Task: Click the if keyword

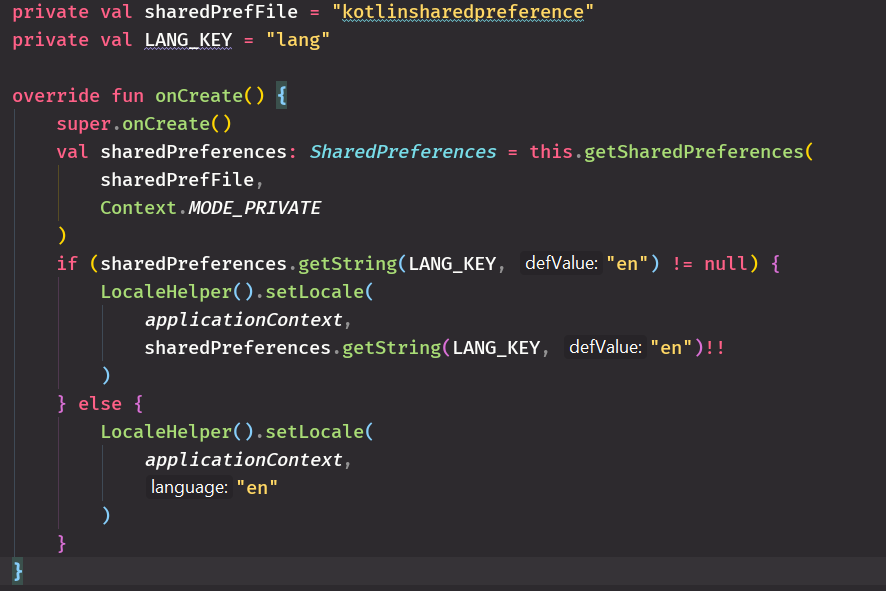Action: pos(67,264)
